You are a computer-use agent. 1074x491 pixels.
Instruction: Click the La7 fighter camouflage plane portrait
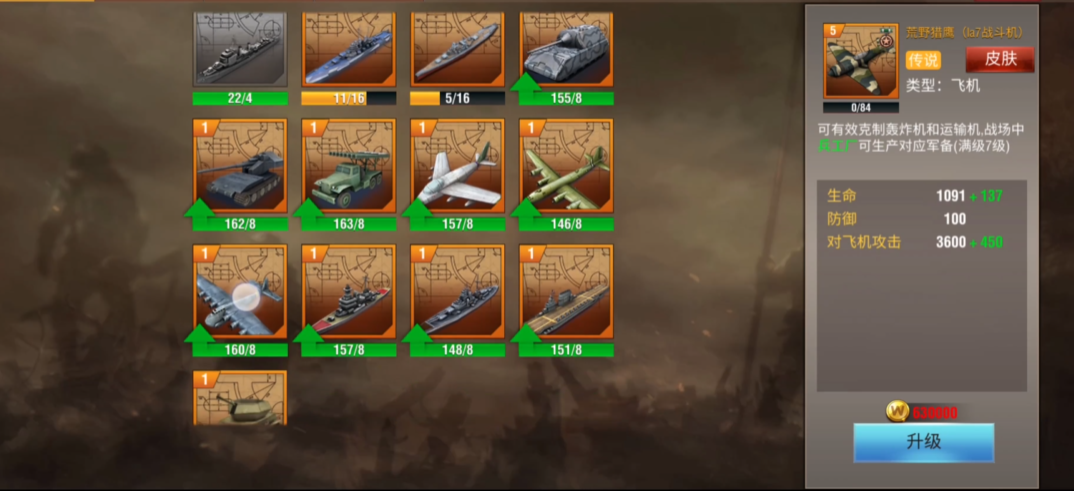point(861,62)
